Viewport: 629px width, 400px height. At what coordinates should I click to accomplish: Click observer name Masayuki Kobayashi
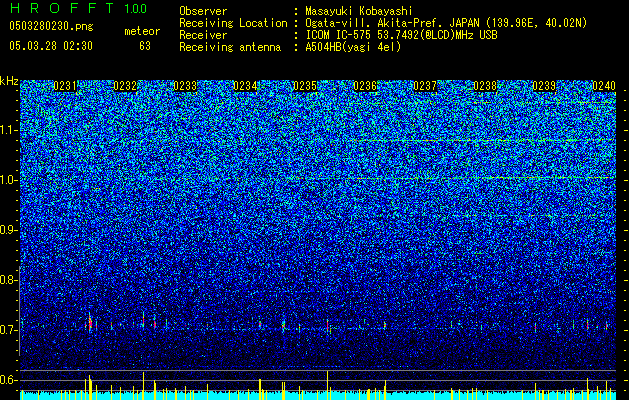[x=359, y=11]
